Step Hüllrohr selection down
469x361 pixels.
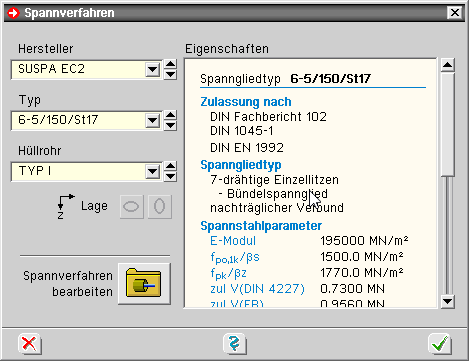tap(170, 176)
